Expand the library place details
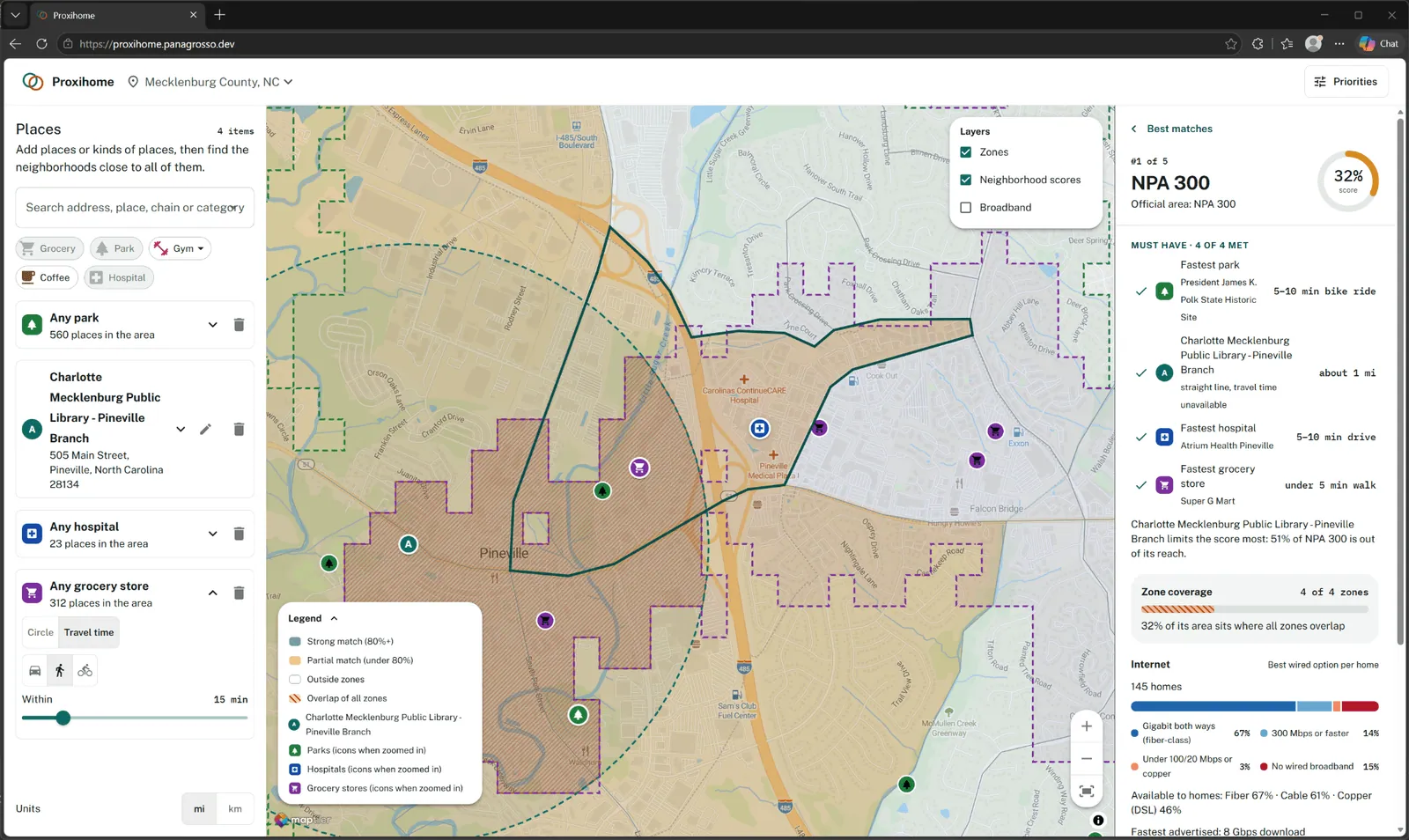The width and height of the screenshot is (1409, 840). 181,429
